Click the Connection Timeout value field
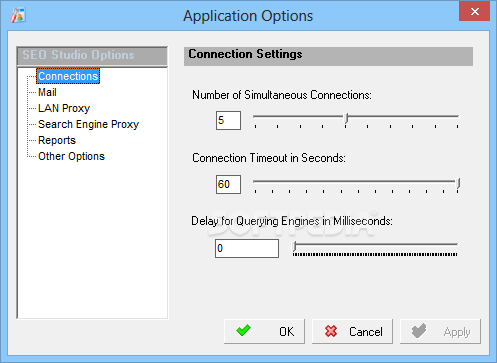This screenshot has height=363, width=497. click(228, 184)
